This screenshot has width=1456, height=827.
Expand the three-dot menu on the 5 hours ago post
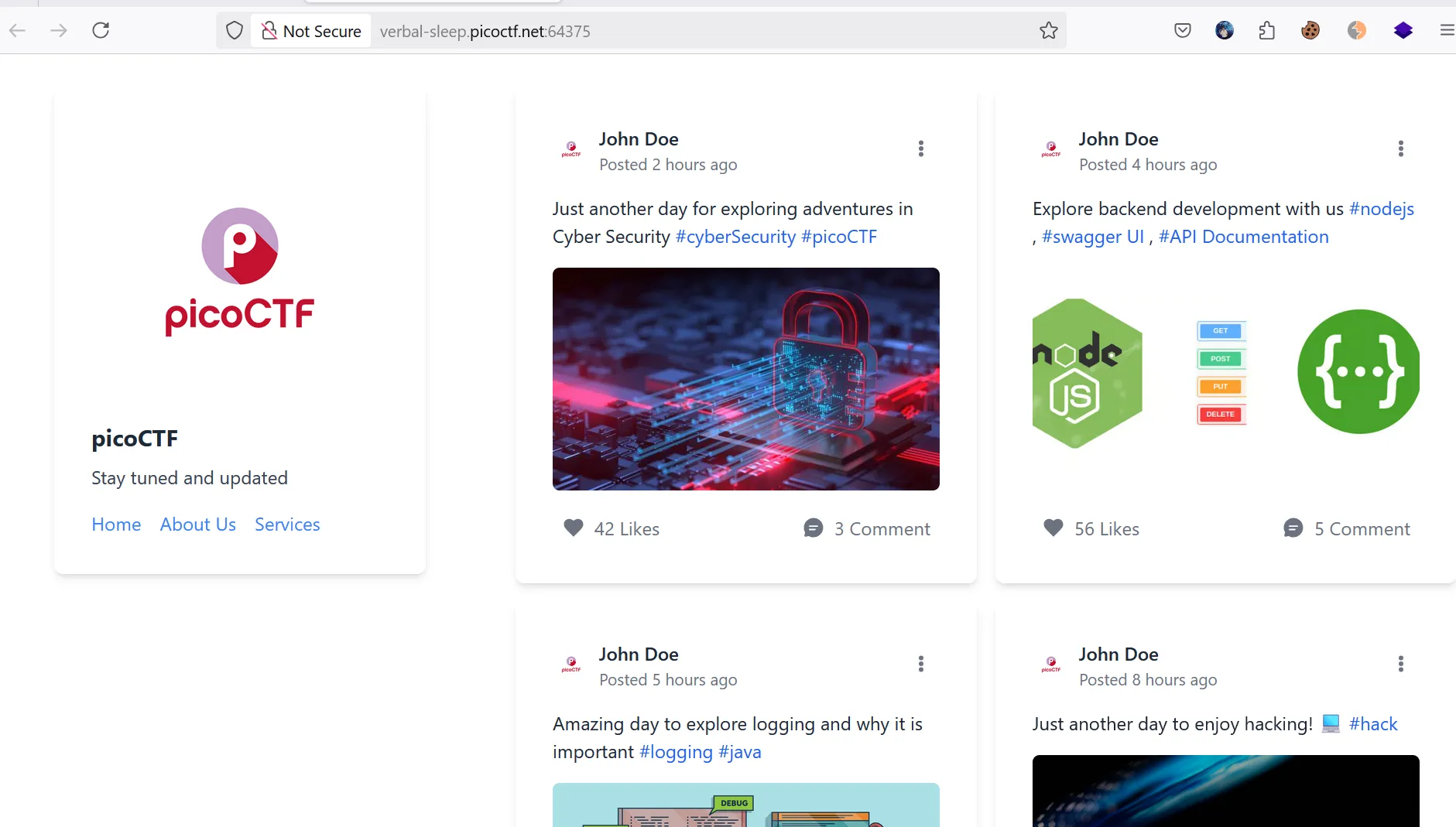pyautogui.click(x=921, y=664)
